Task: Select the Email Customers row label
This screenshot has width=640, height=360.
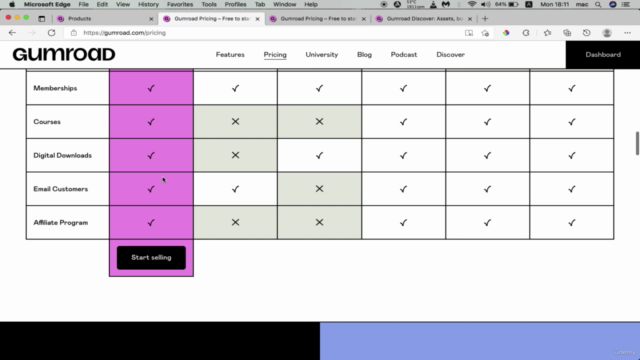Action: tap(60, 189)
